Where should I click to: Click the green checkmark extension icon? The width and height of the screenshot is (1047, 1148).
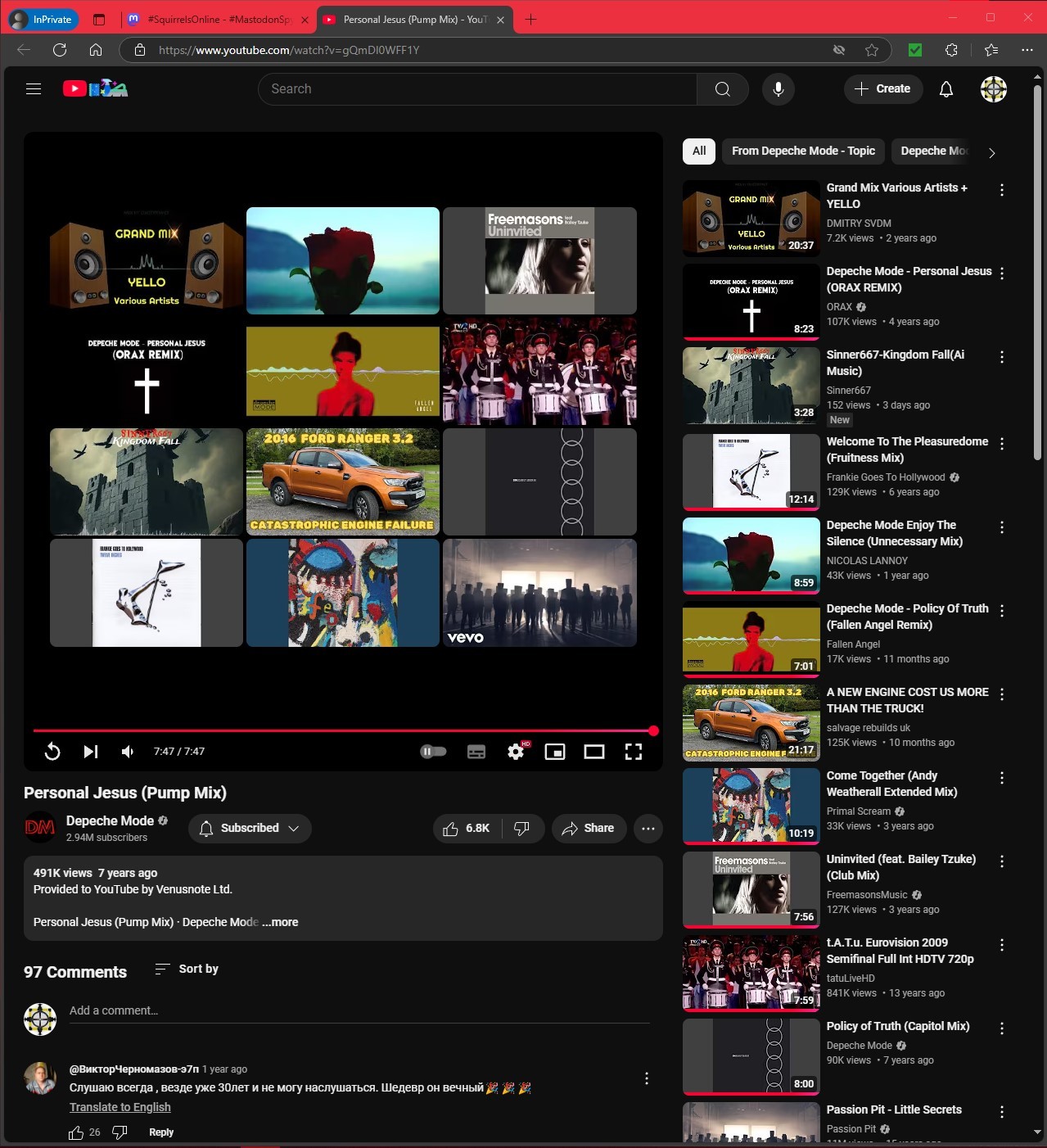[x=915, y=50]
